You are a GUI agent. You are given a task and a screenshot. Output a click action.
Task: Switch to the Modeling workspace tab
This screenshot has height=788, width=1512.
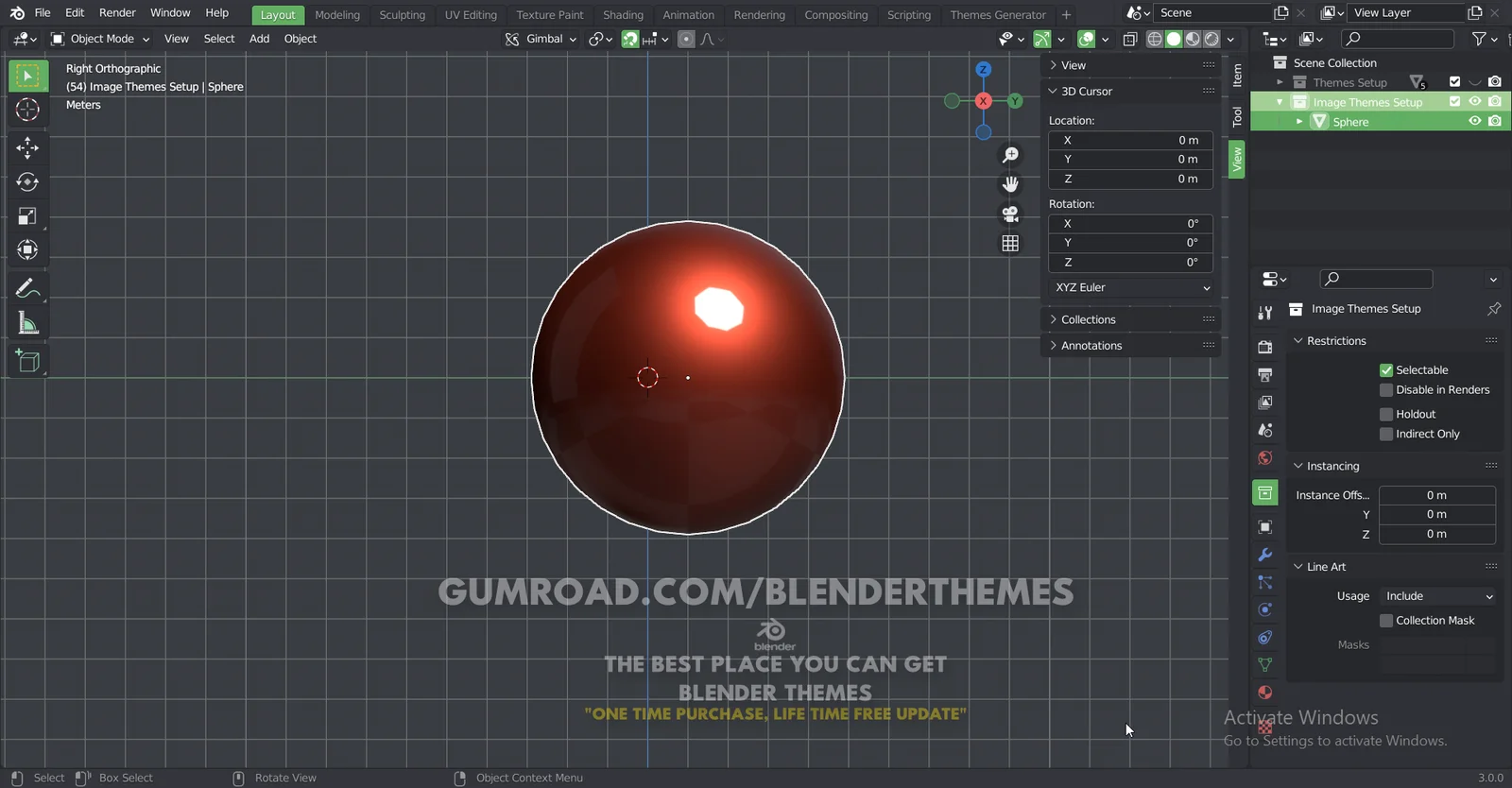tap(337, 15)
